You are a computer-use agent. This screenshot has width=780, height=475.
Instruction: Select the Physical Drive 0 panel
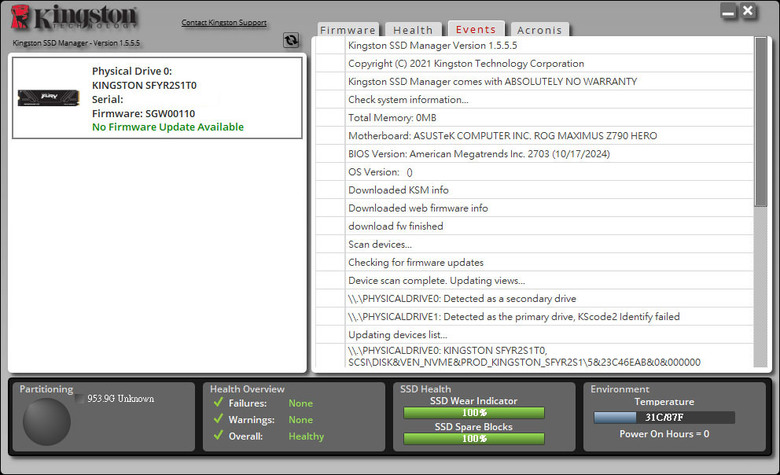coord(157,98)
